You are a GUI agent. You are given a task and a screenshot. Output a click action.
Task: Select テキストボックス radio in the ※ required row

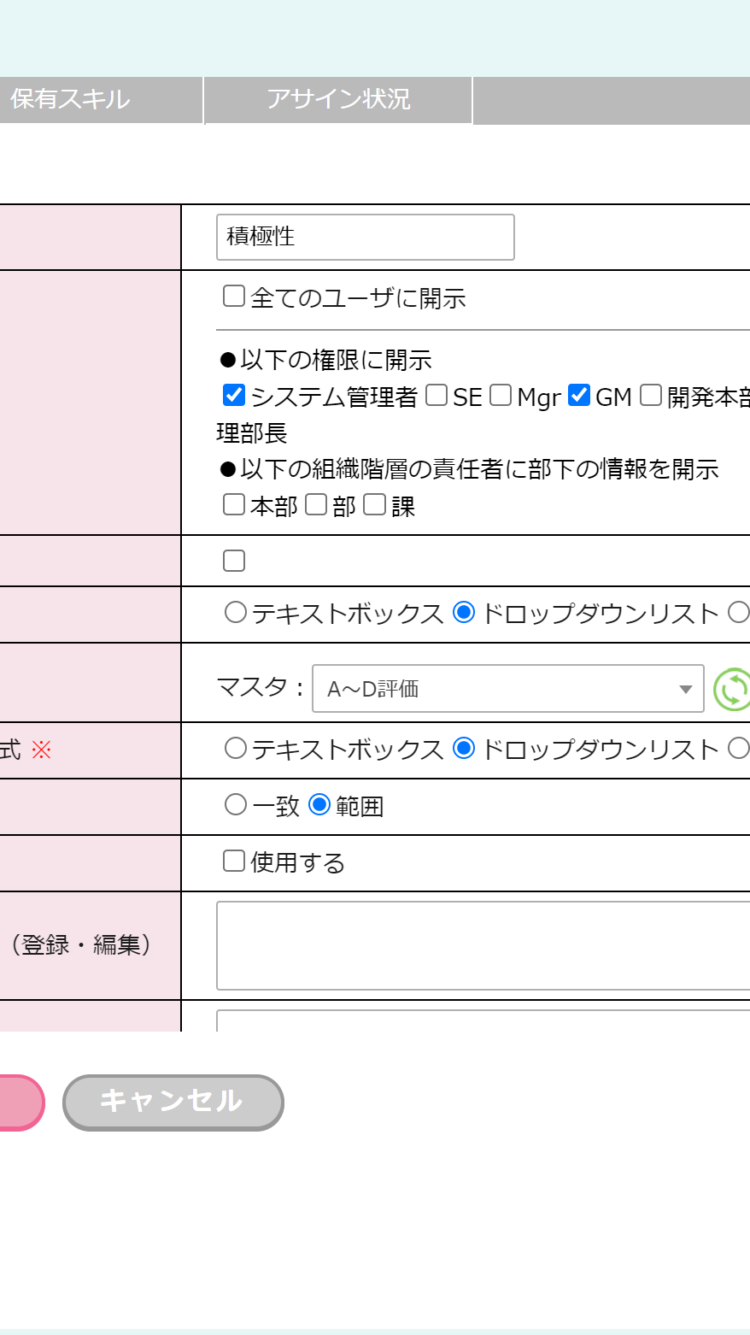pos(235,749)
